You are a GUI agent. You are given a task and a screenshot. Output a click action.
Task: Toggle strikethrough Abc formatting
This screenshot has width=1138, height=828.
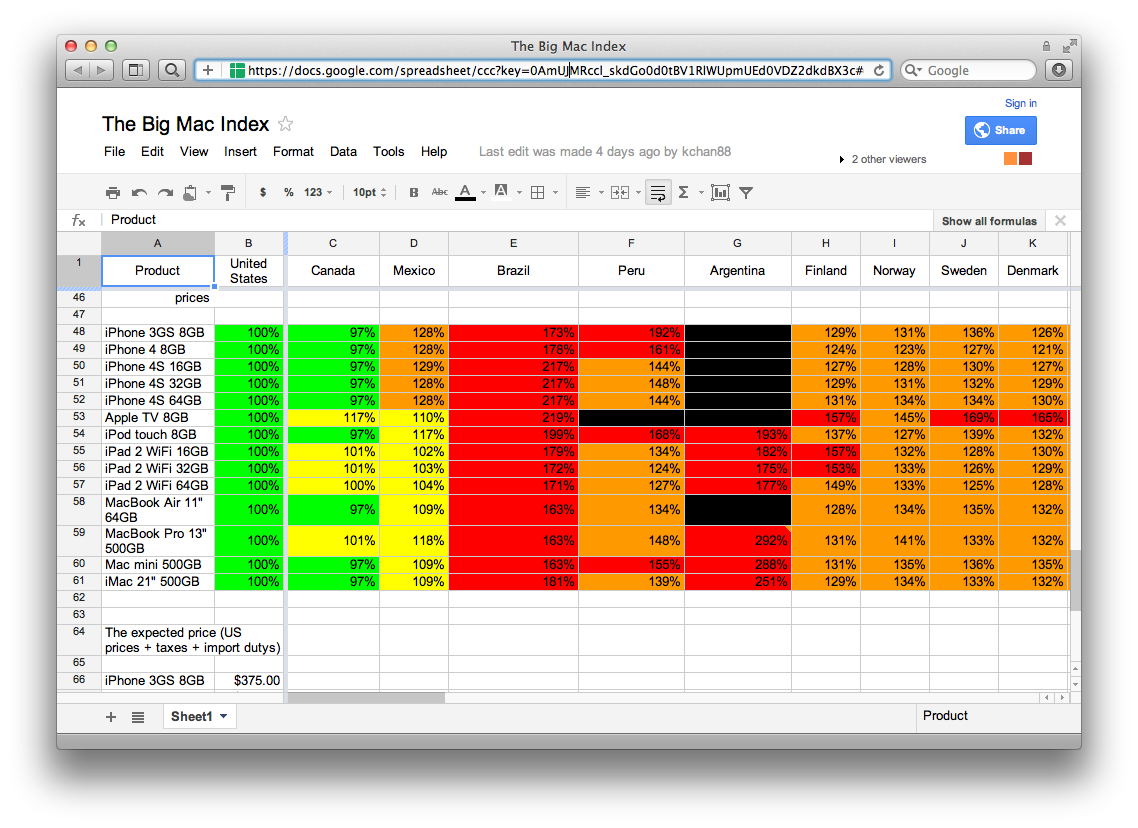439,192
